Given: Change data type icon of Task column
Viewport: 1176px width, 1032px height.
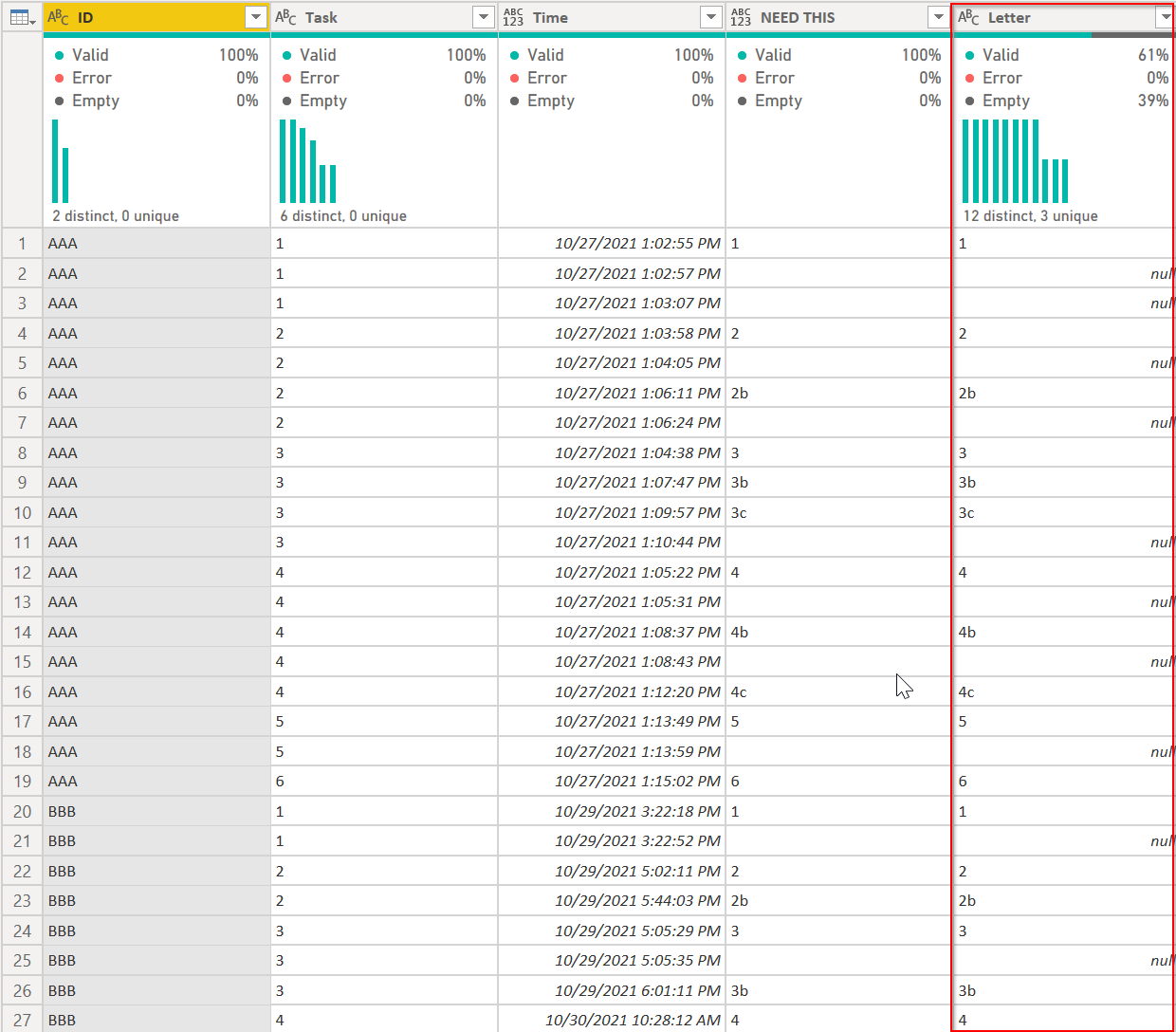Looking at the screenshot, I should click(x=285, y=17).
